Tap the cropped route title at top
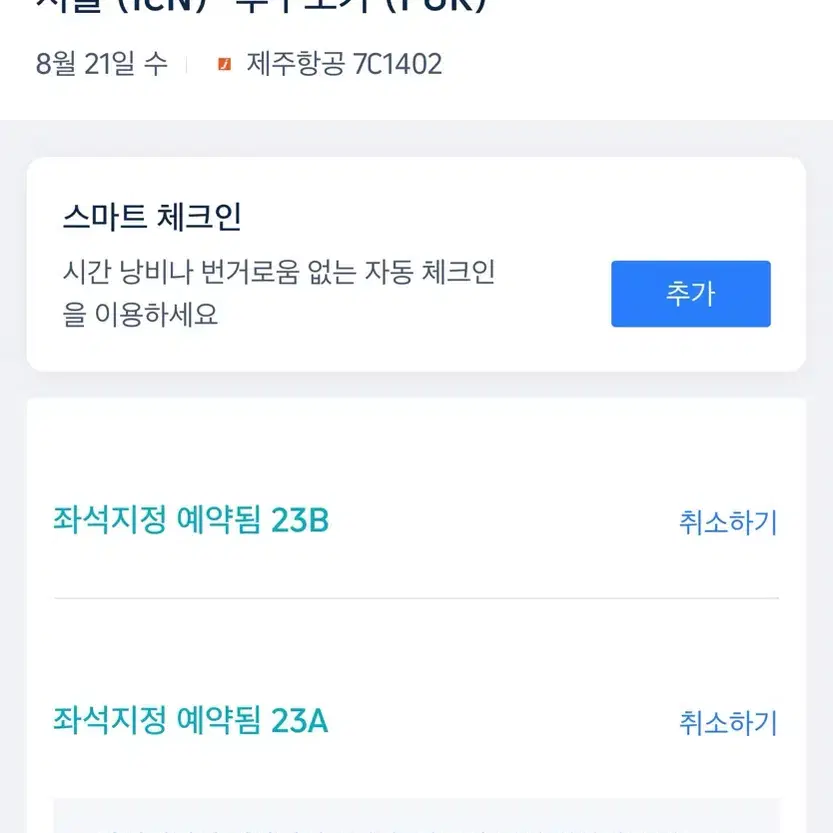The height and width of the screenshot is (833, 833). tap(261, 6)
